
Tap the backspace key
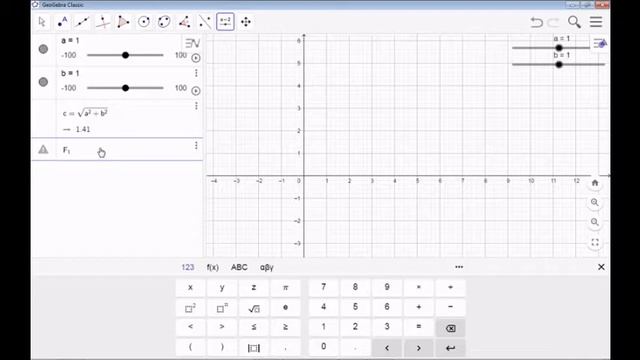point(450,328)
